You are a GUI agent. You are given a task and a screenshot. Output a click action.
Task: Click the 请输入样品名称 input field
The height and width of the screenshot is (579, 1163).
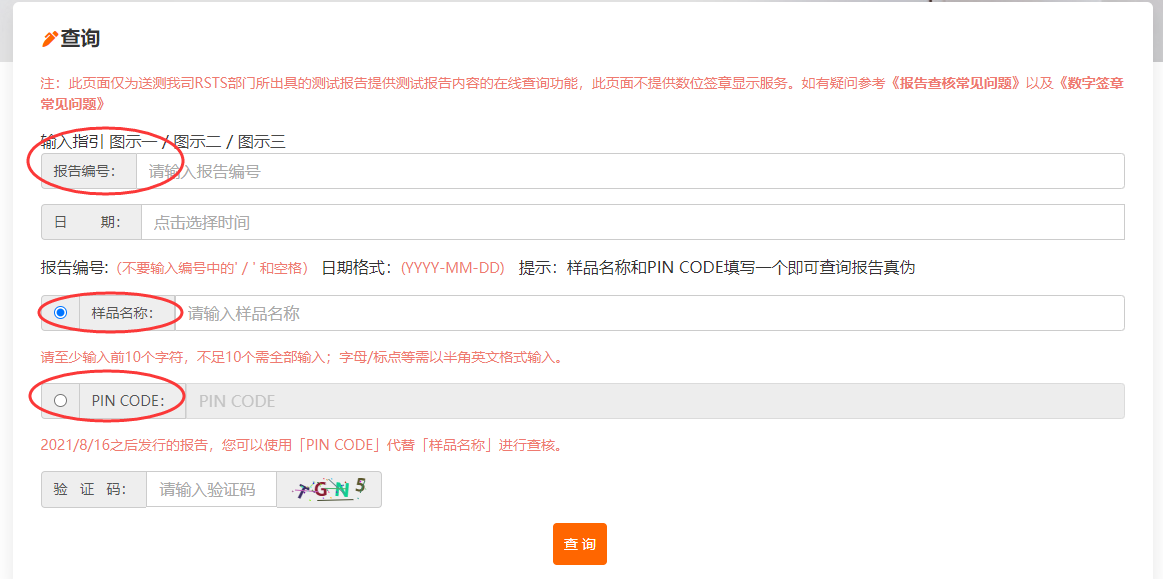coord(400,312)
